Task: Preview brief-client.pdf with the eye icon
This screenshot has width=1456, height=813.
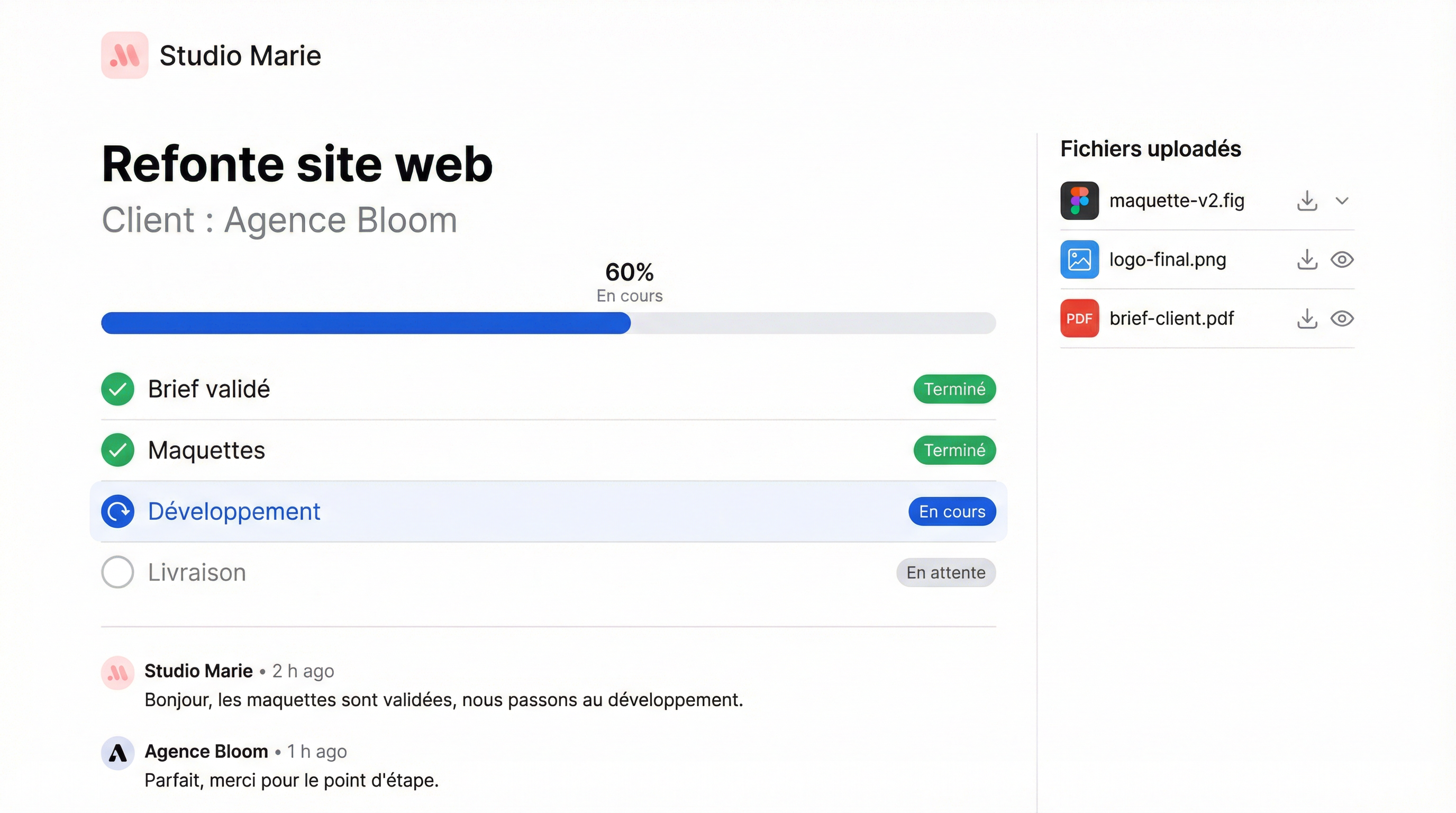Action: (x=1343, y=318)
